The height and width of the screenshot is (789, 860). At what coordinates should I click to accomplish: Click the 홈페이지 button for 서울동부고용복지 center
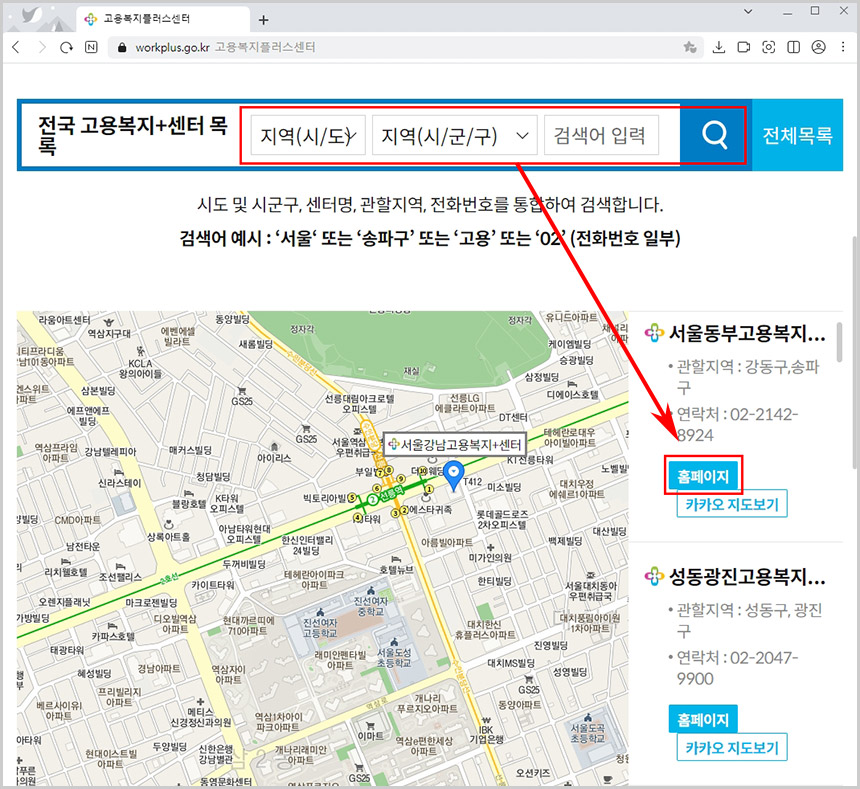705,475
